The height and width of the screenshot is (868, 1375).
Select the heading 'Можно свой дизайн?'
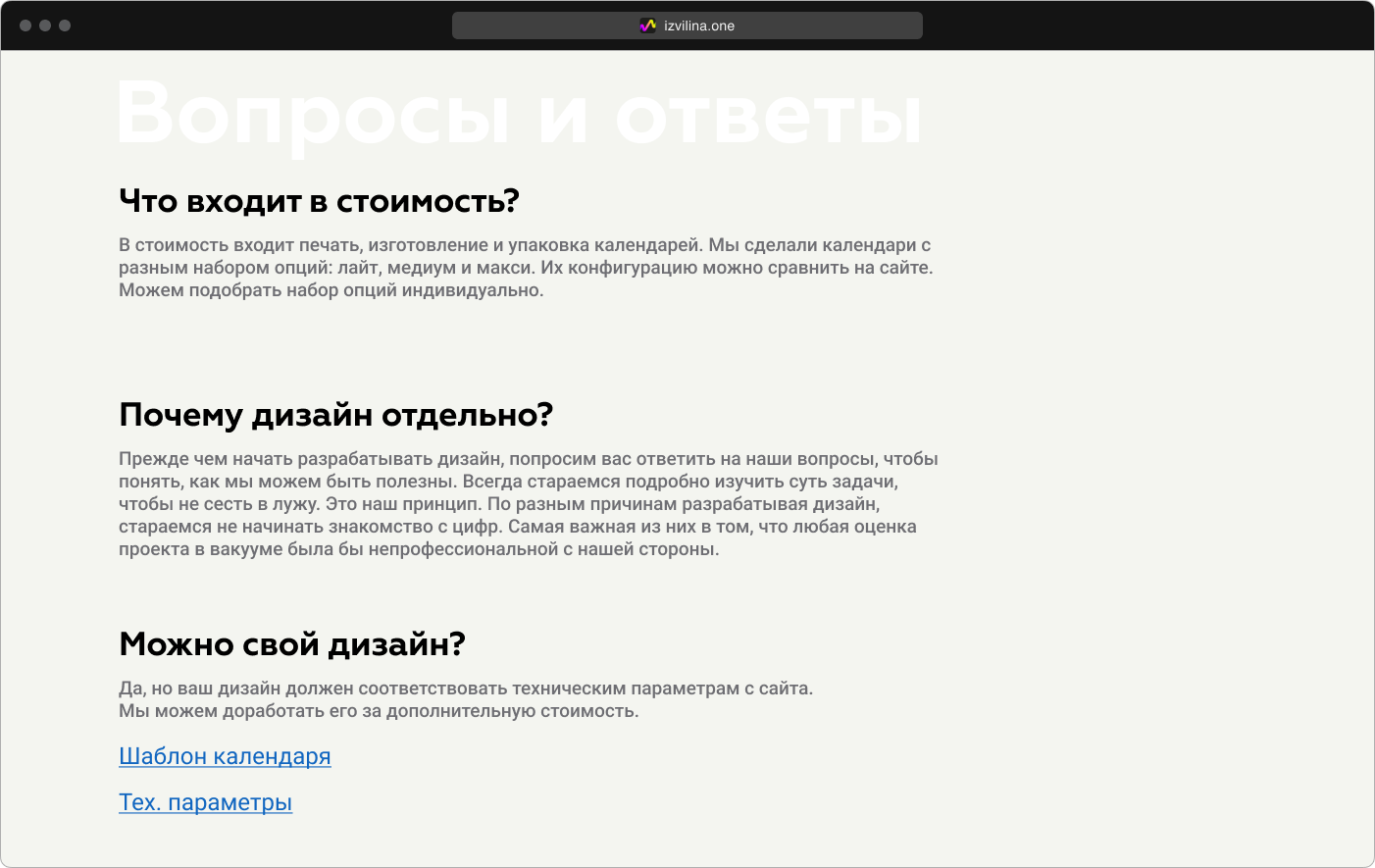point(292,644)
